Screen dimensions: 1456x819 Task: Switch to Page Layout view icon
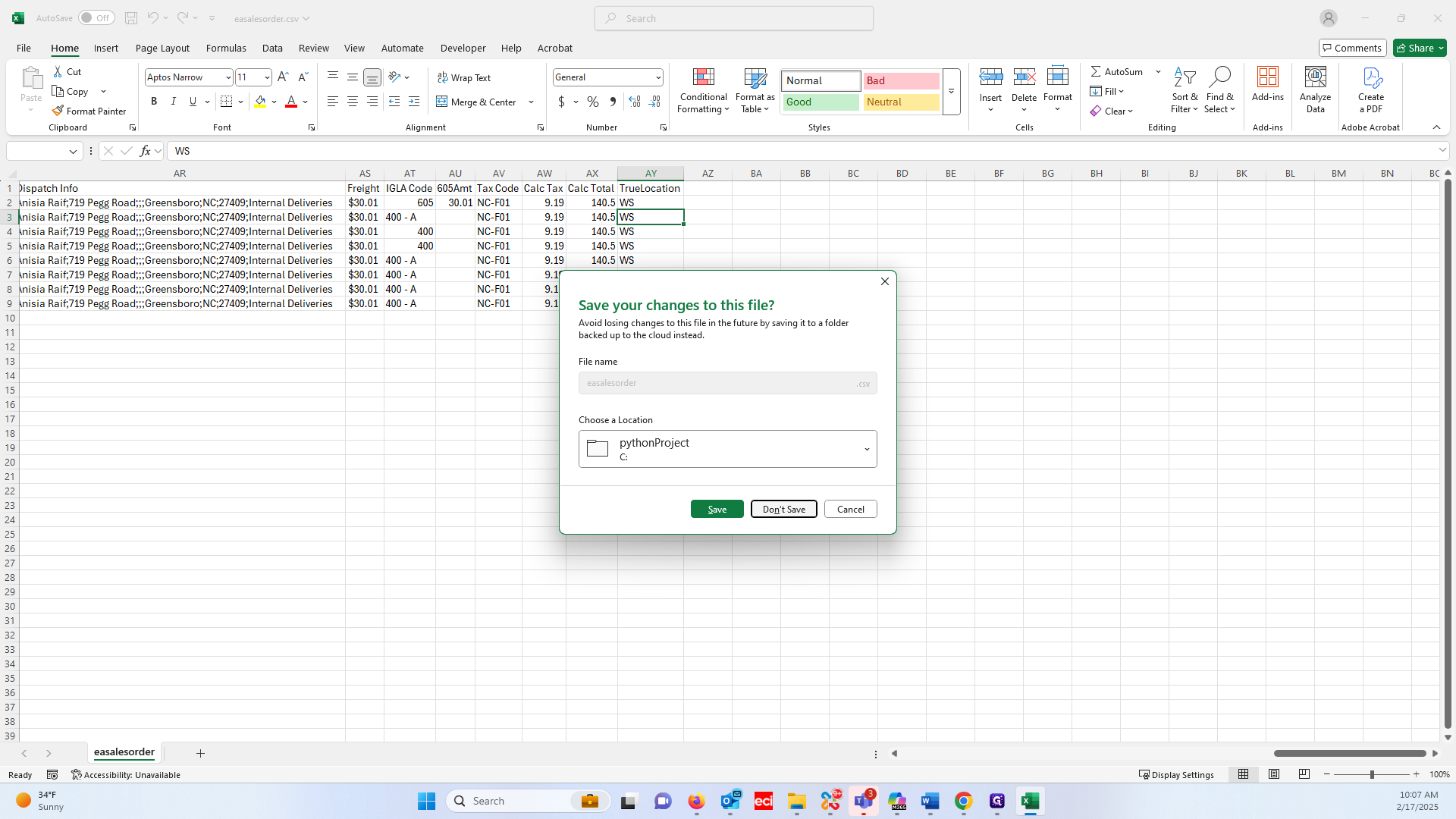[x=1274, y=774]
